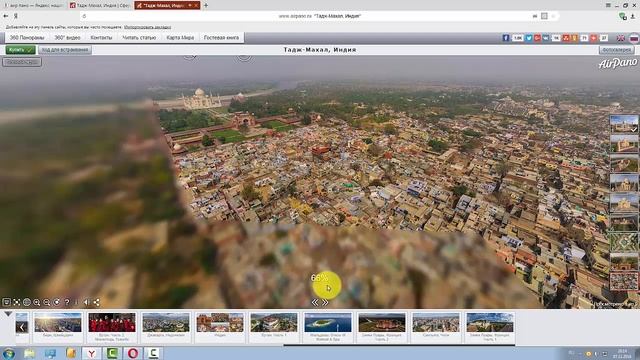
Task: Collapse the bottom gallery strip triangle
Action: click(8, 314)
